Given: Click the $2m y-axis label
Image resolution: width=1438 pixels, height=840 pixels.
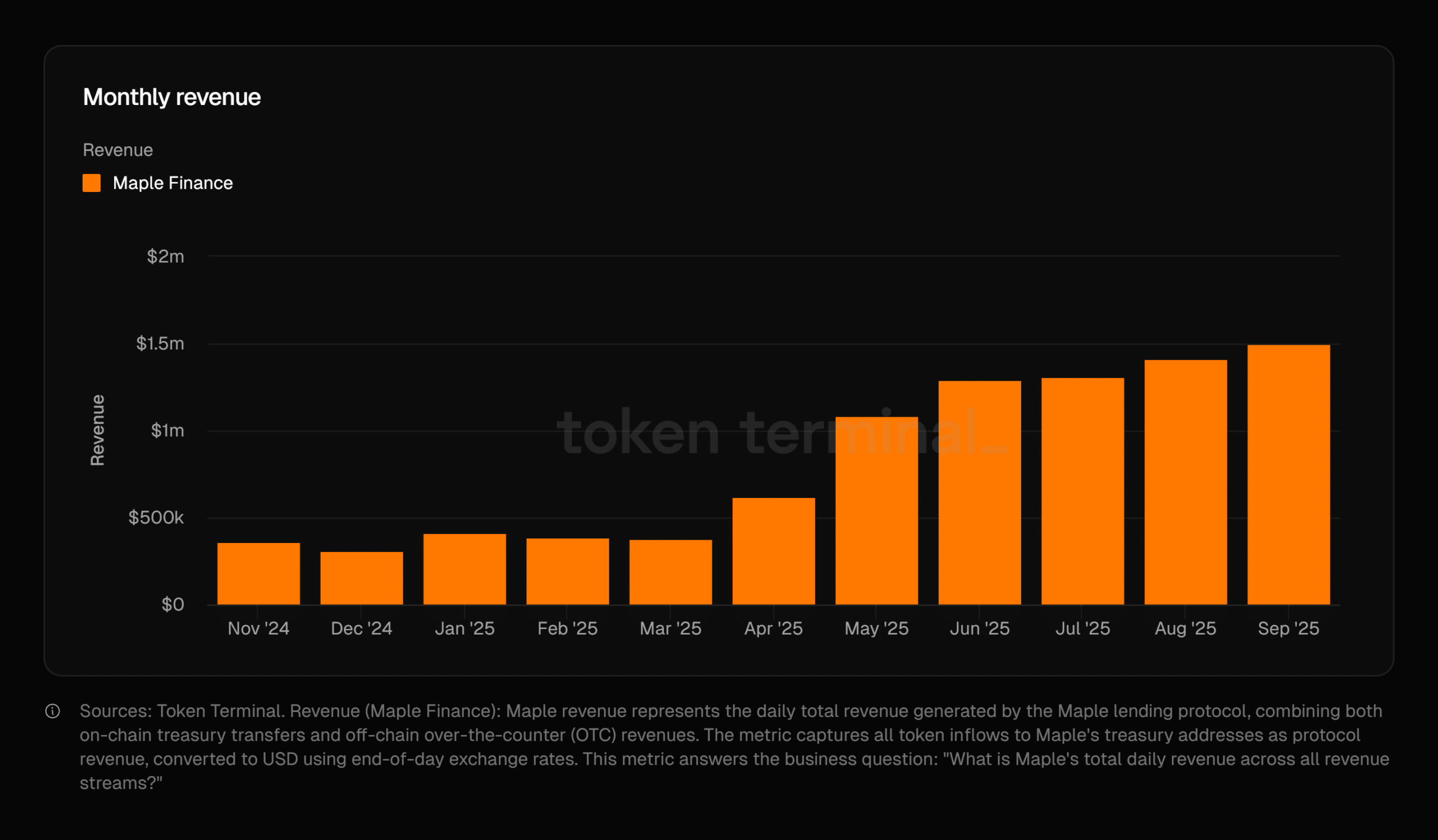Looking at the screenshot, I should tap(166, 257).
